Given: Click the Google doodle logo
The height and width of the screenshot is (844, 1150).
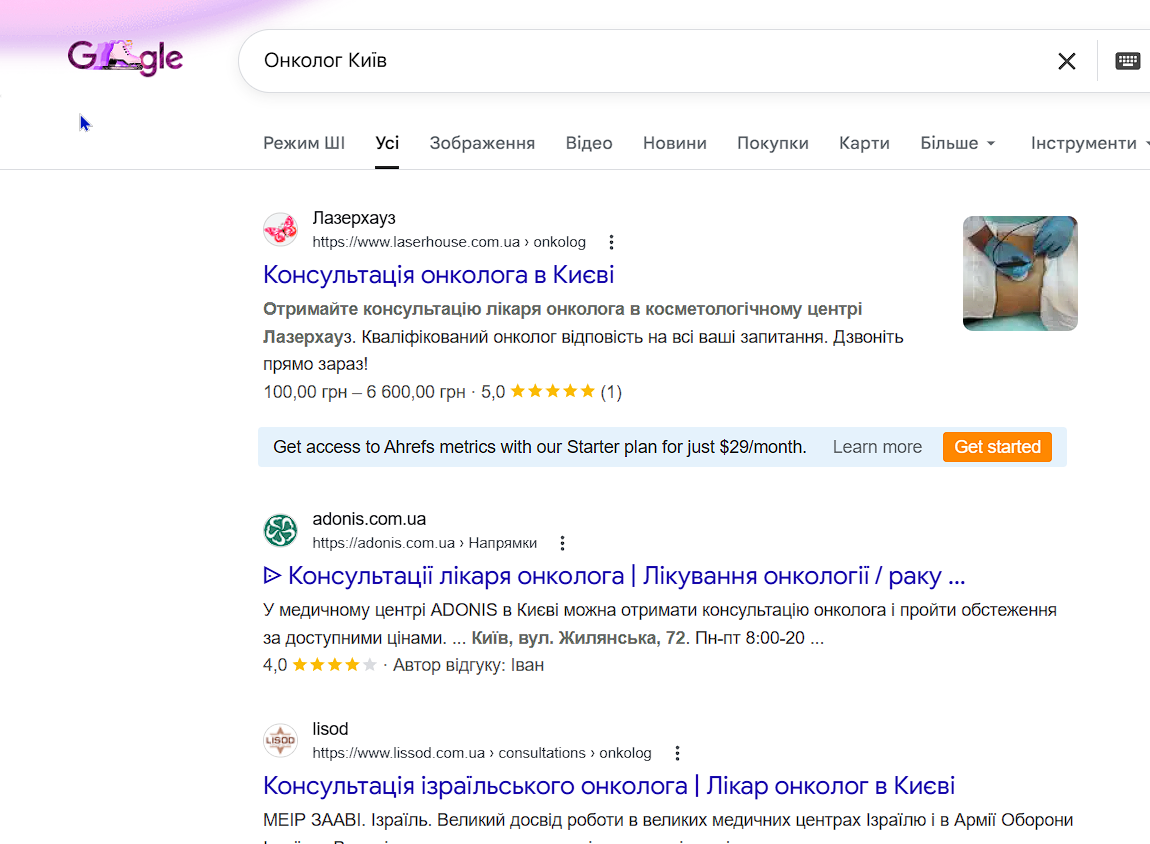Looking at the screenshot, I should click(125, 58).
